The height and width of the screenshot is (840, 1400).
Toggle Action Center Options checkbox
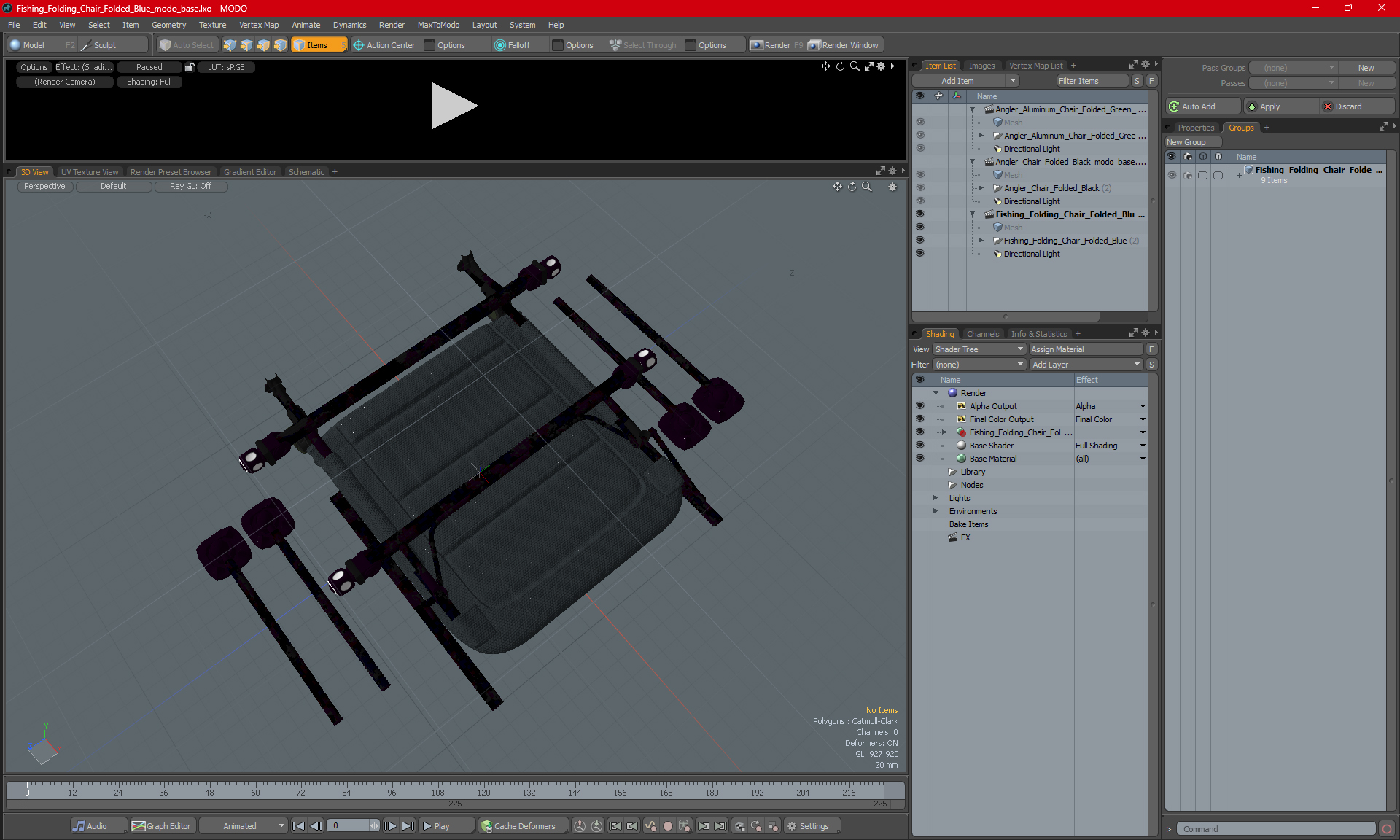[429, 45]
